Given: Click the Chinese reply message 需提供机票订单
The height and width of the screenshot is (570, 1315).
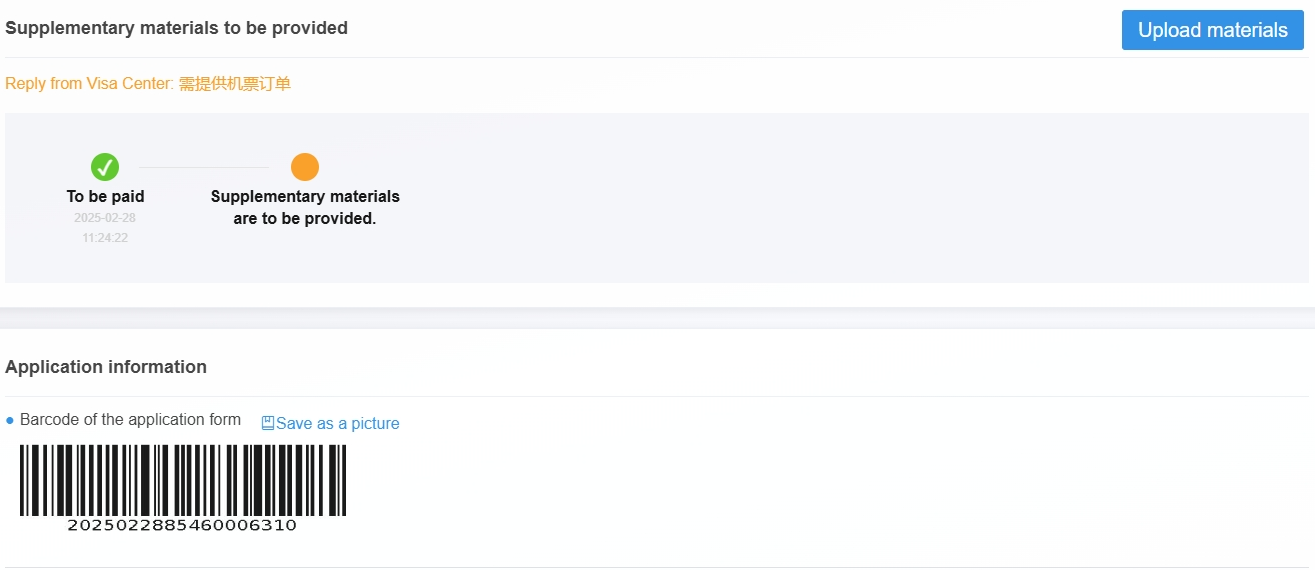Looking at the screenshot, I should click(235, 84).
